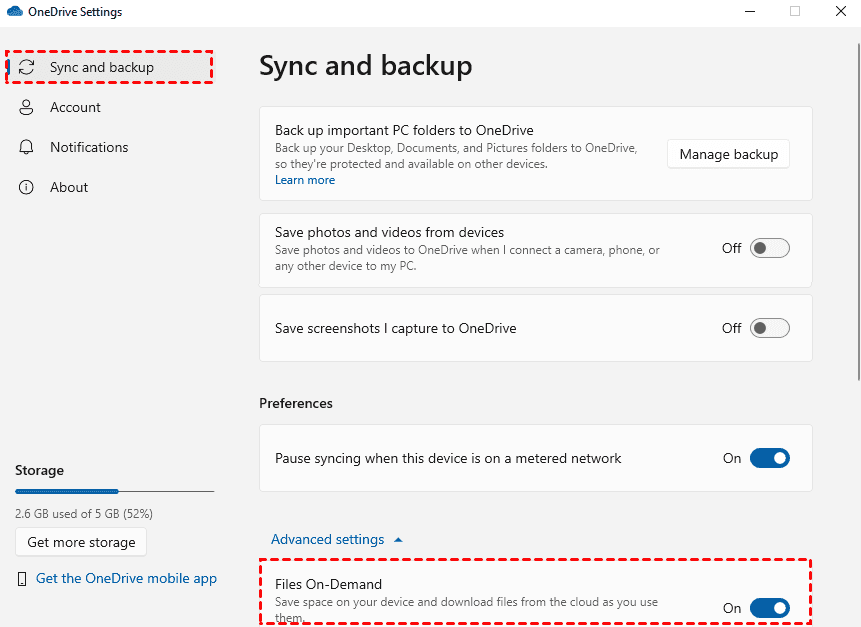Enable Save screenshots I capture to OneDrive
861x627 pixels.
point(769,328)
